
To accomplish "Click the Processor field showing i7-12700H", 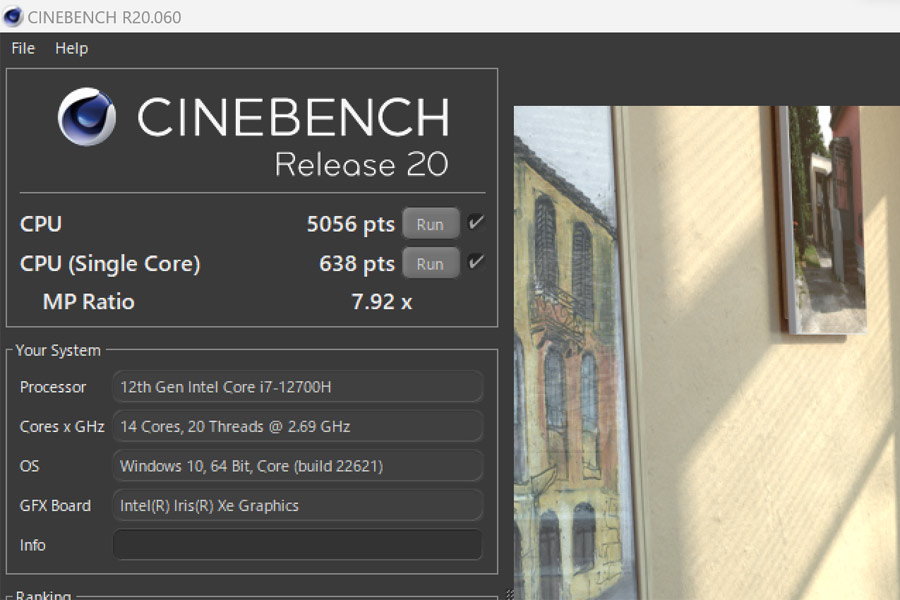I will point(297,387).
